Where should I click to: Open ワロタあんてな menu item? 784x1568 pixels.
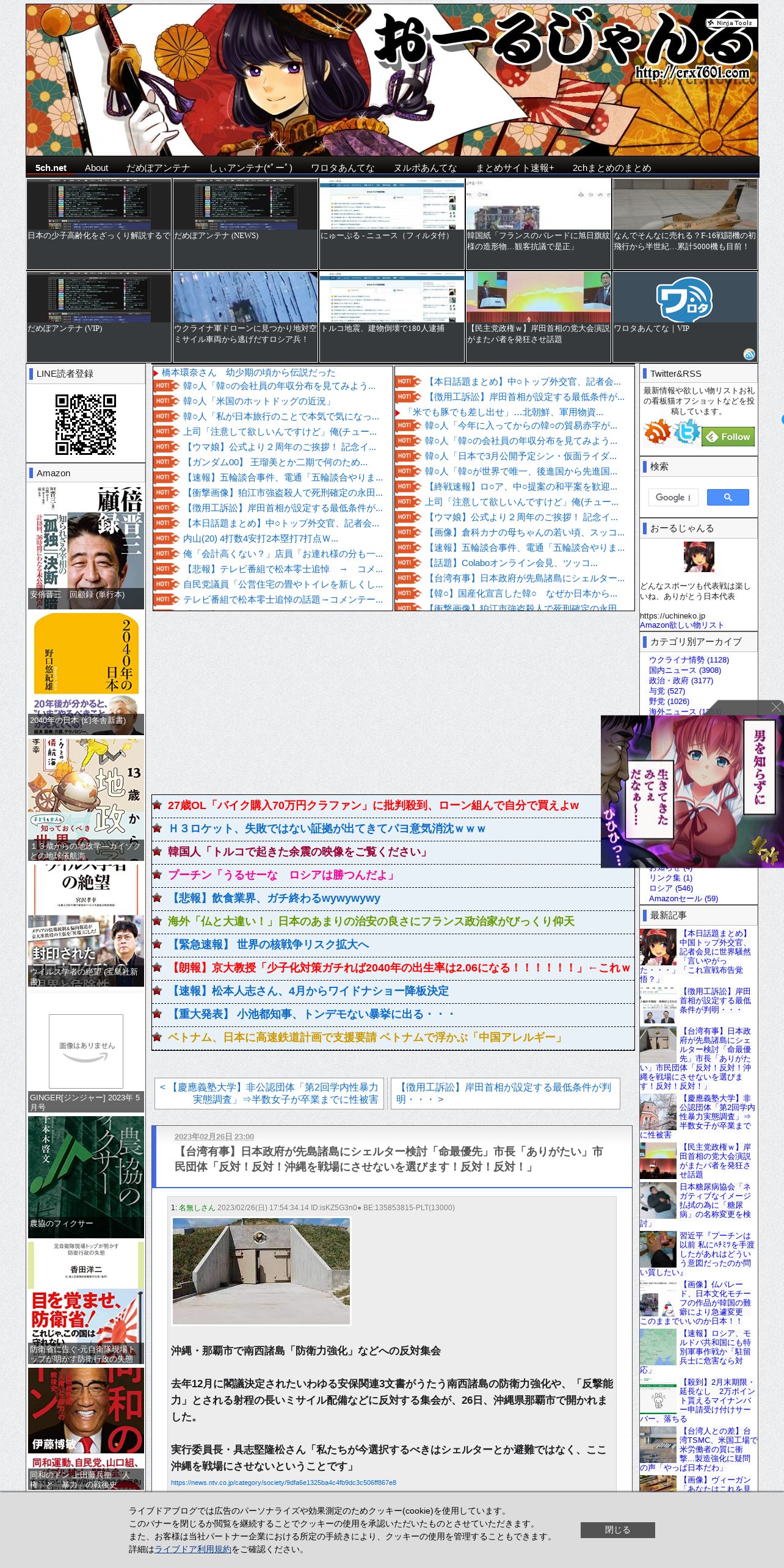click(343, 168)
